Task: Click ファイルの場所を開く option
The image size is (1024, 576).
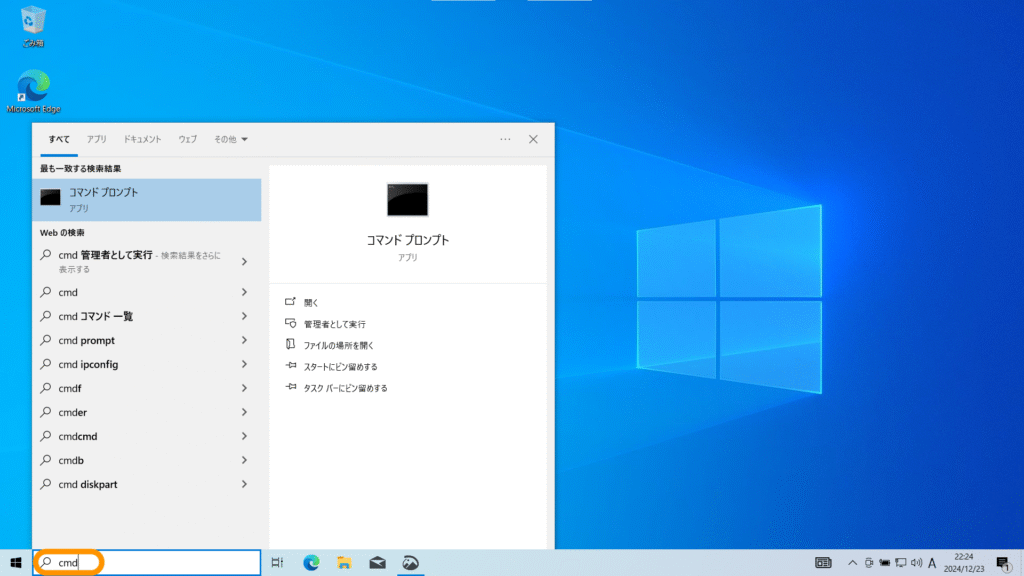Action: [x=338, y=345]
